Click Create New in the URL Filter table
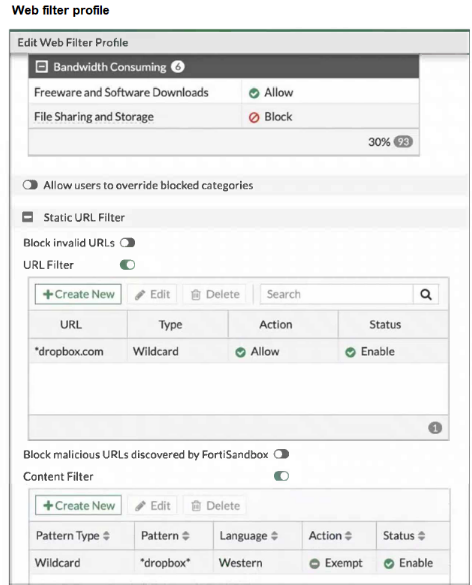472x585 pixels. [78, 294]
